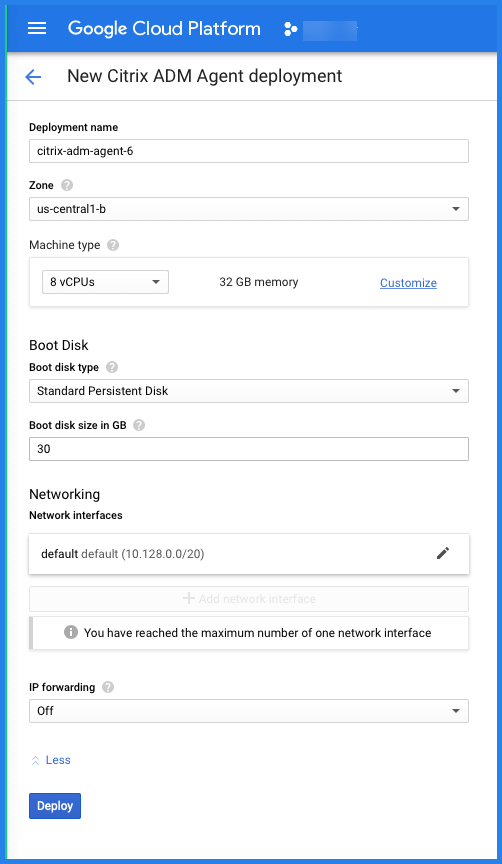Select the default network interface row
502x864 pixels.
pyautogui.click(x=249, y=554)
